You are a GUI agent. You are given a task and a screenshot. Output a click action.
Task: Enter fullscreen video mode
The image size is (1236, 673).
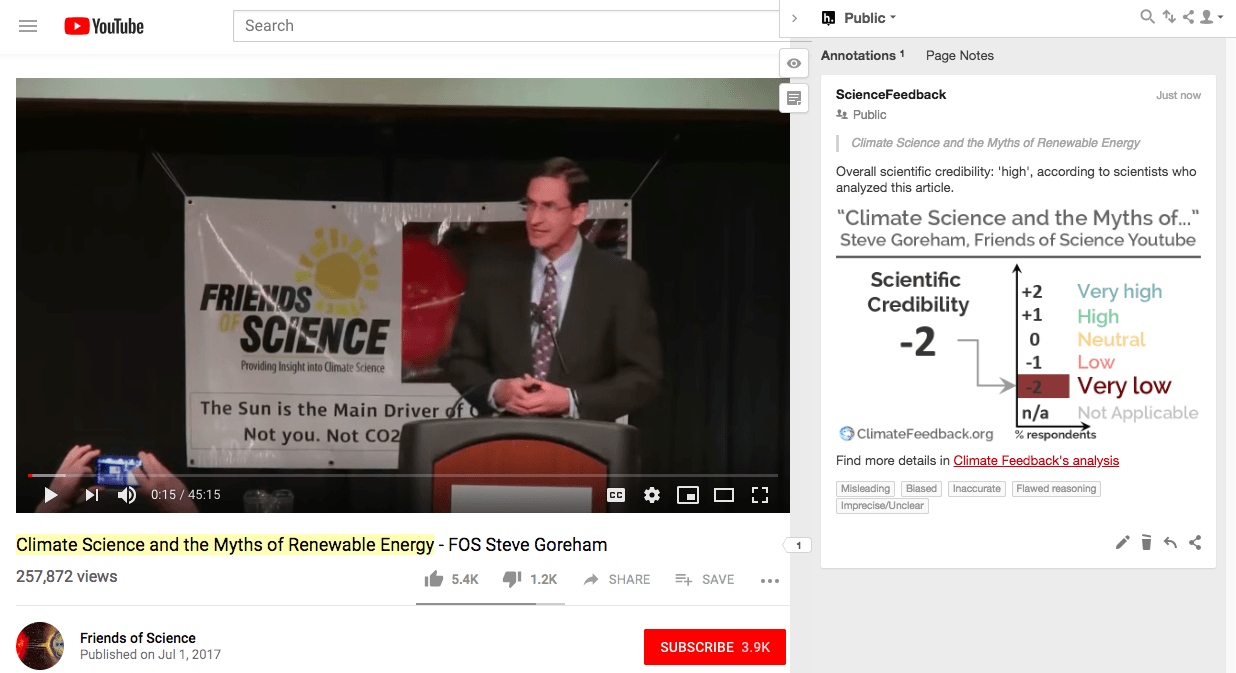coord(759,495)
